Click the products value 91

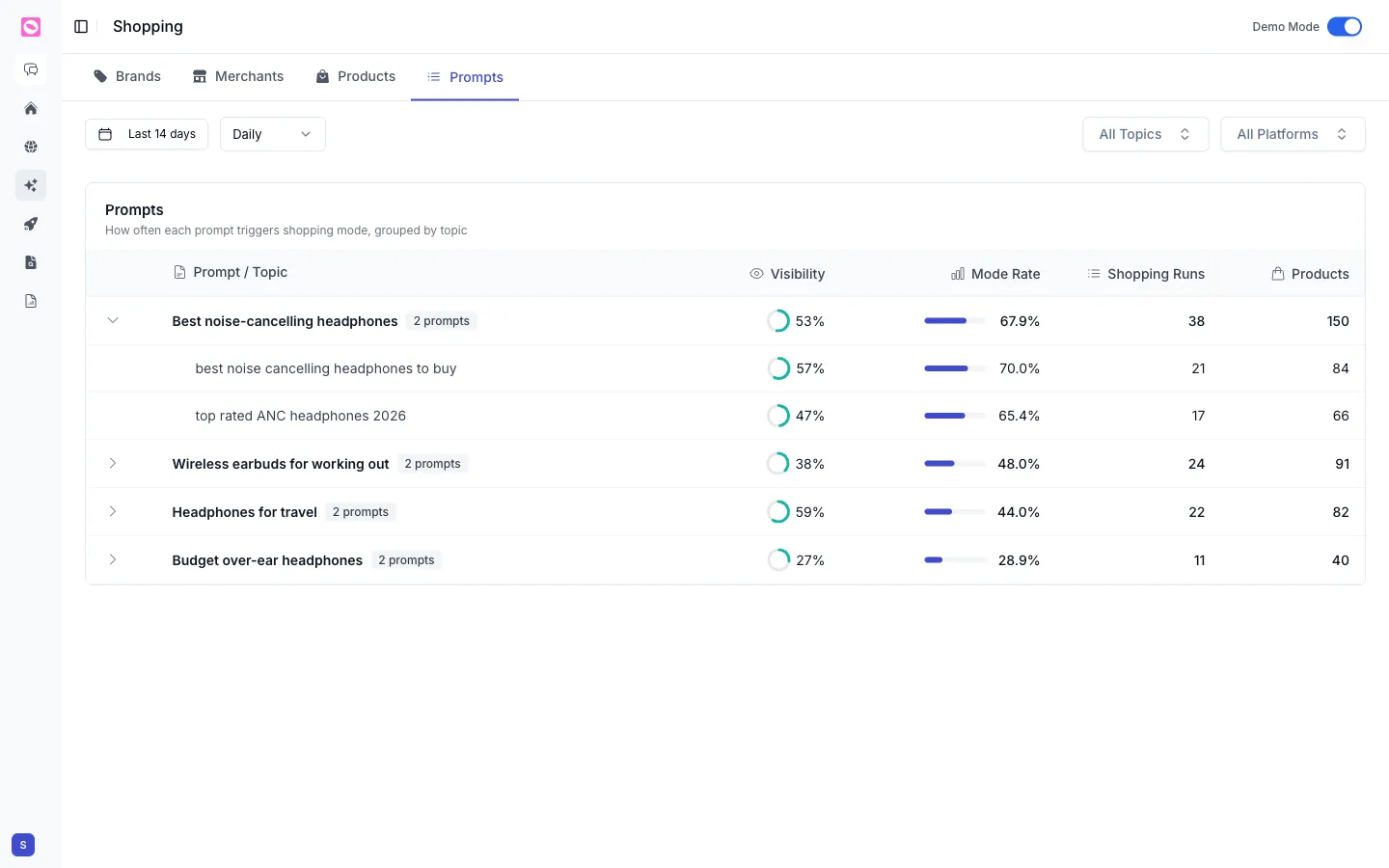point(1342,464)
